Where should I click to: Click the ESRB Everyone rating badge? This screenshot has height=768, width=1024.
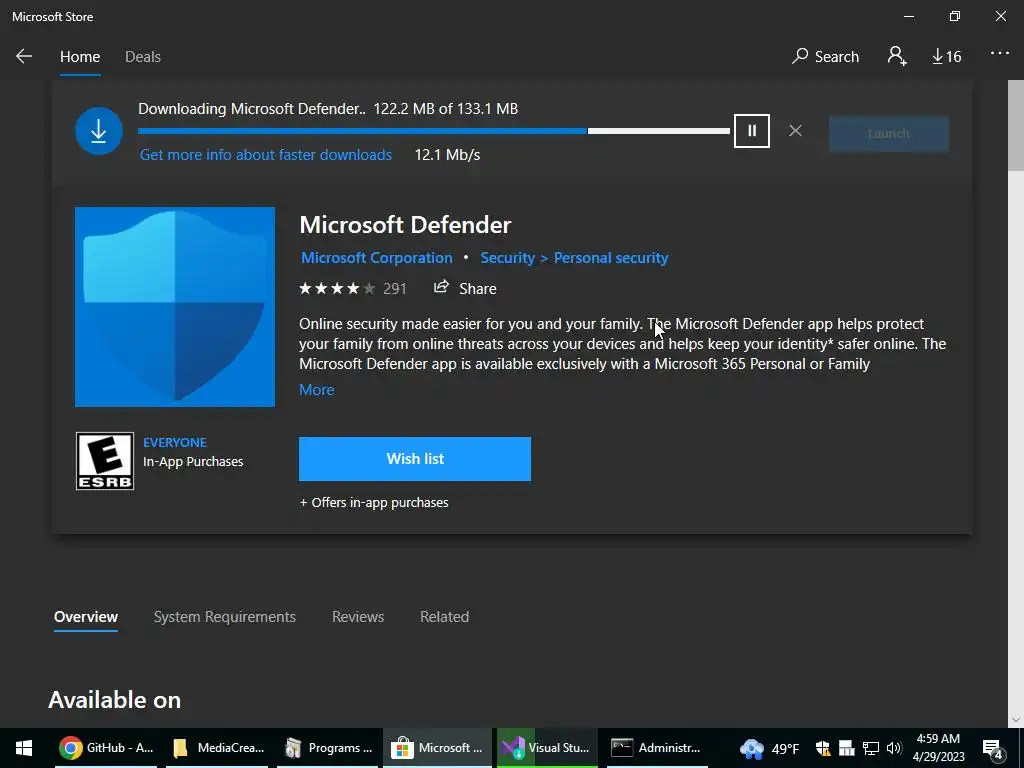(104, 461)
